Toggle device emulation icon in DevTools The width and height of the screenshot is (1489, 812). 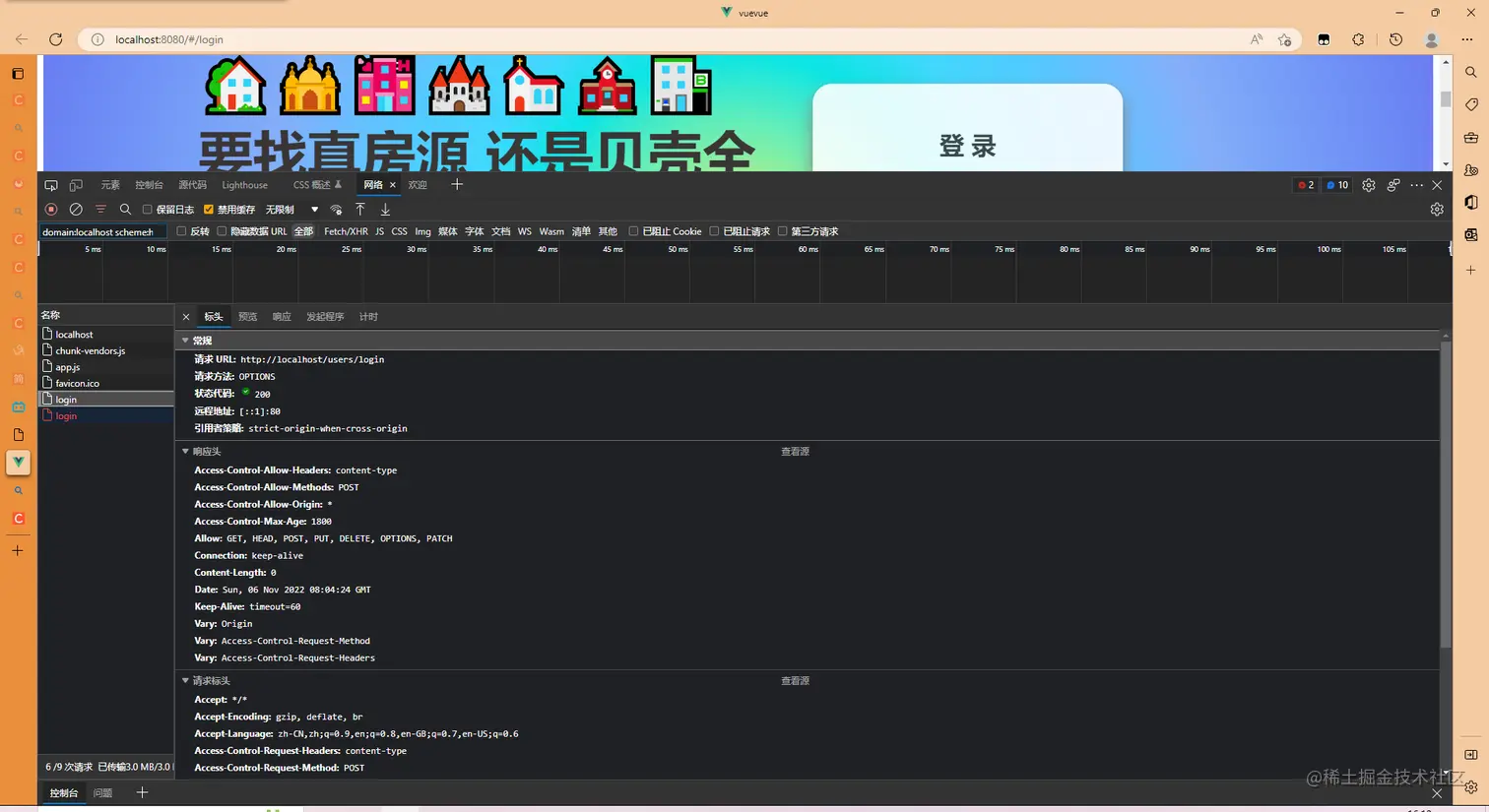[76, 185]
